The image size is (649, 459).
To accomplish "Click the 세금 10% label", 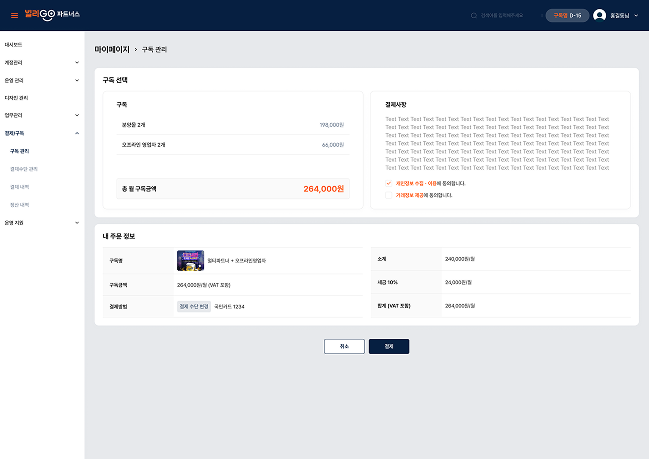I will 388,282.
